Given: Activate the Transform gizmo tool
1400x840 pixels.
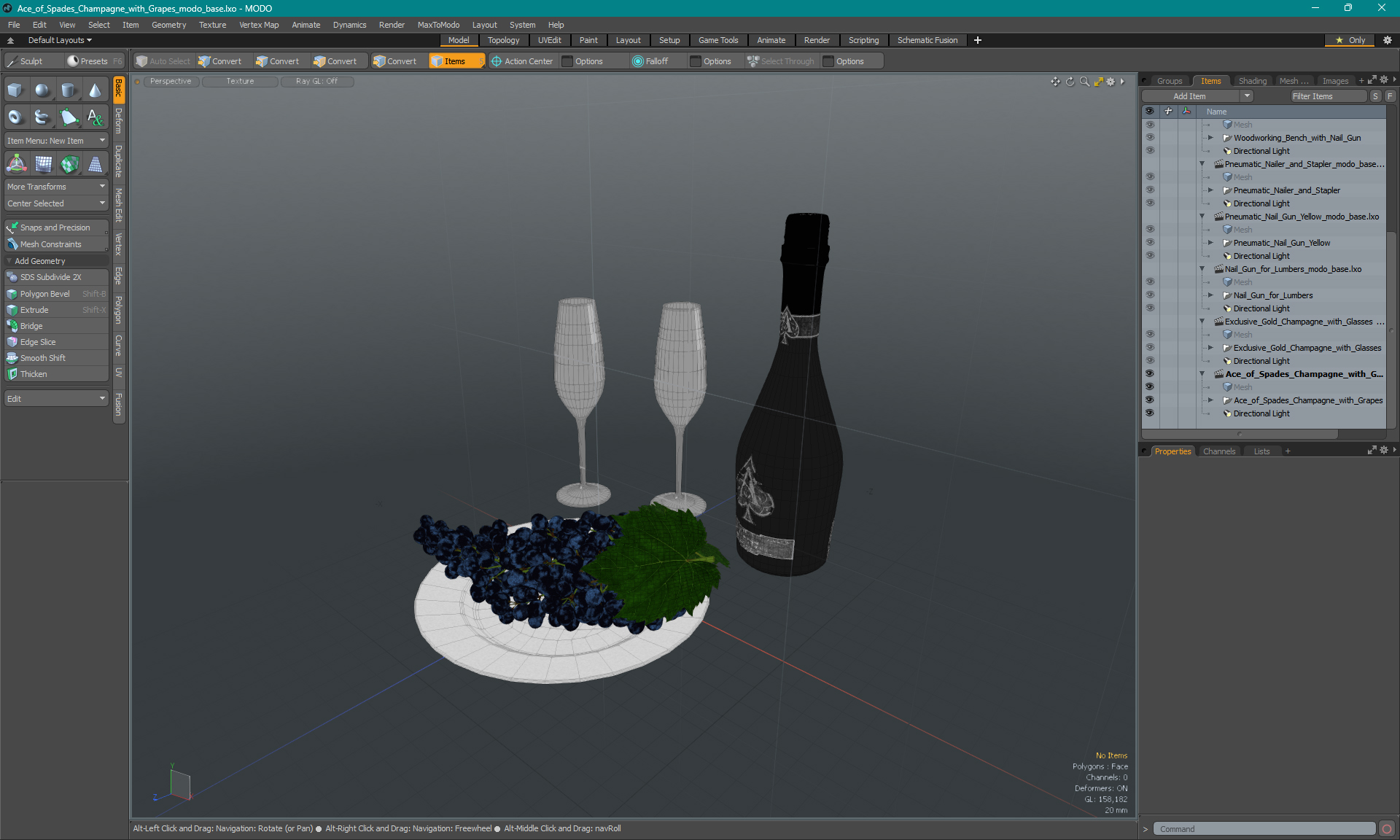Looking at the screenshot, I should pos(17,164).
